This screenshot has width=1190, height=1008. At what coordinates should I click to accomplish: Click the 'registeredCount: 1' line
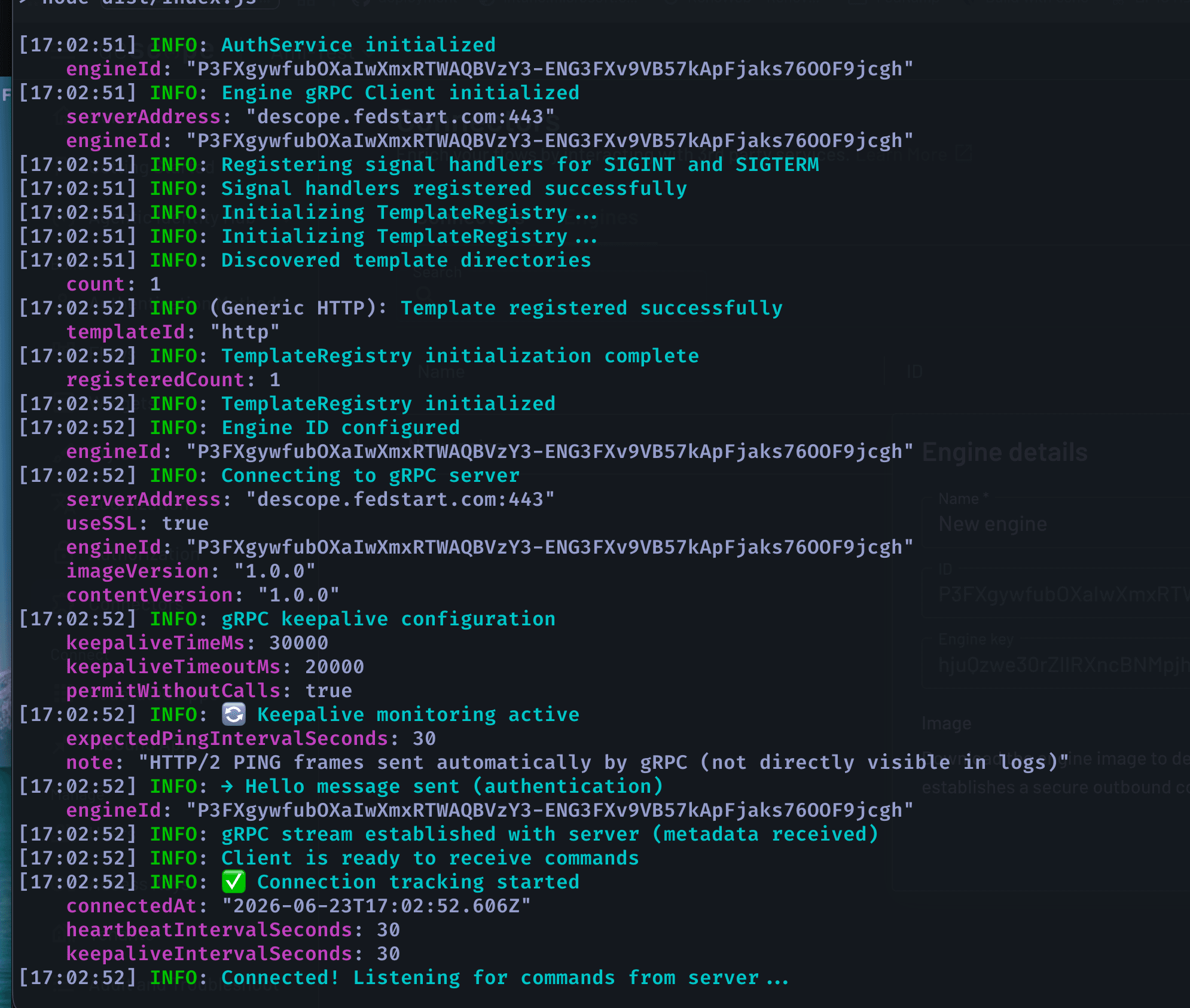(x=173, y=380)
